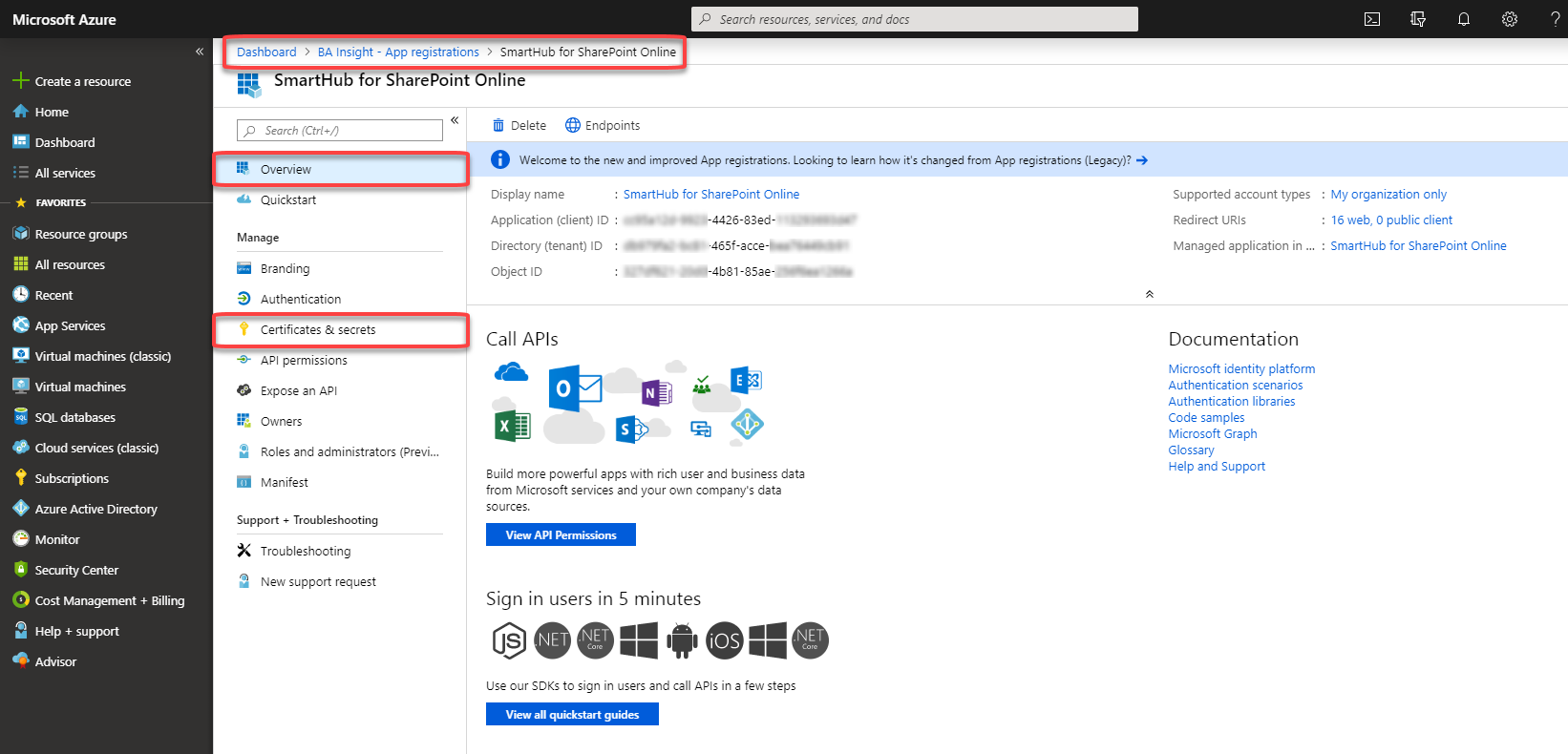Select the Android quickstart icon
Viewport: 1568px width, 754px height.
tap(681, 640)
